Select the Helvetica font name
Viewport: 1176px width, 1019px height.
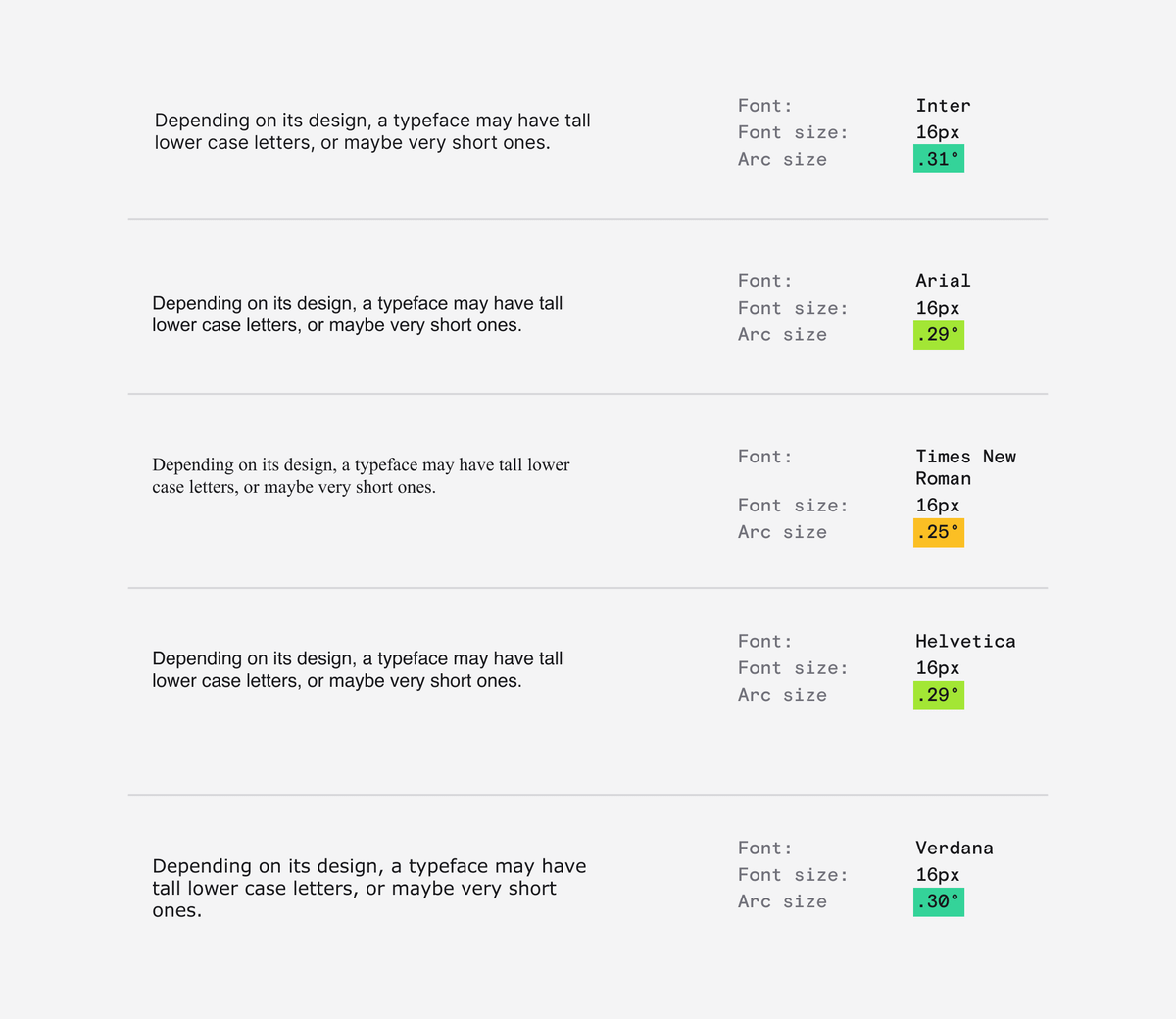[965, 642]
